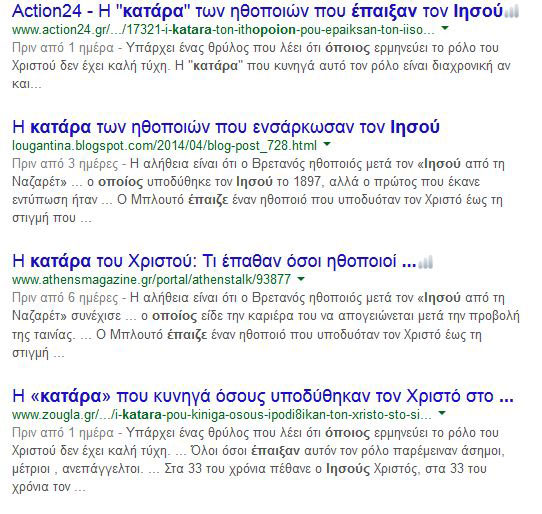The height and width of the screenshot is (514, 542).
Task: Click the rating bars icon beside Action24 title
Action: pyautogui.click(x=512, y=12)
